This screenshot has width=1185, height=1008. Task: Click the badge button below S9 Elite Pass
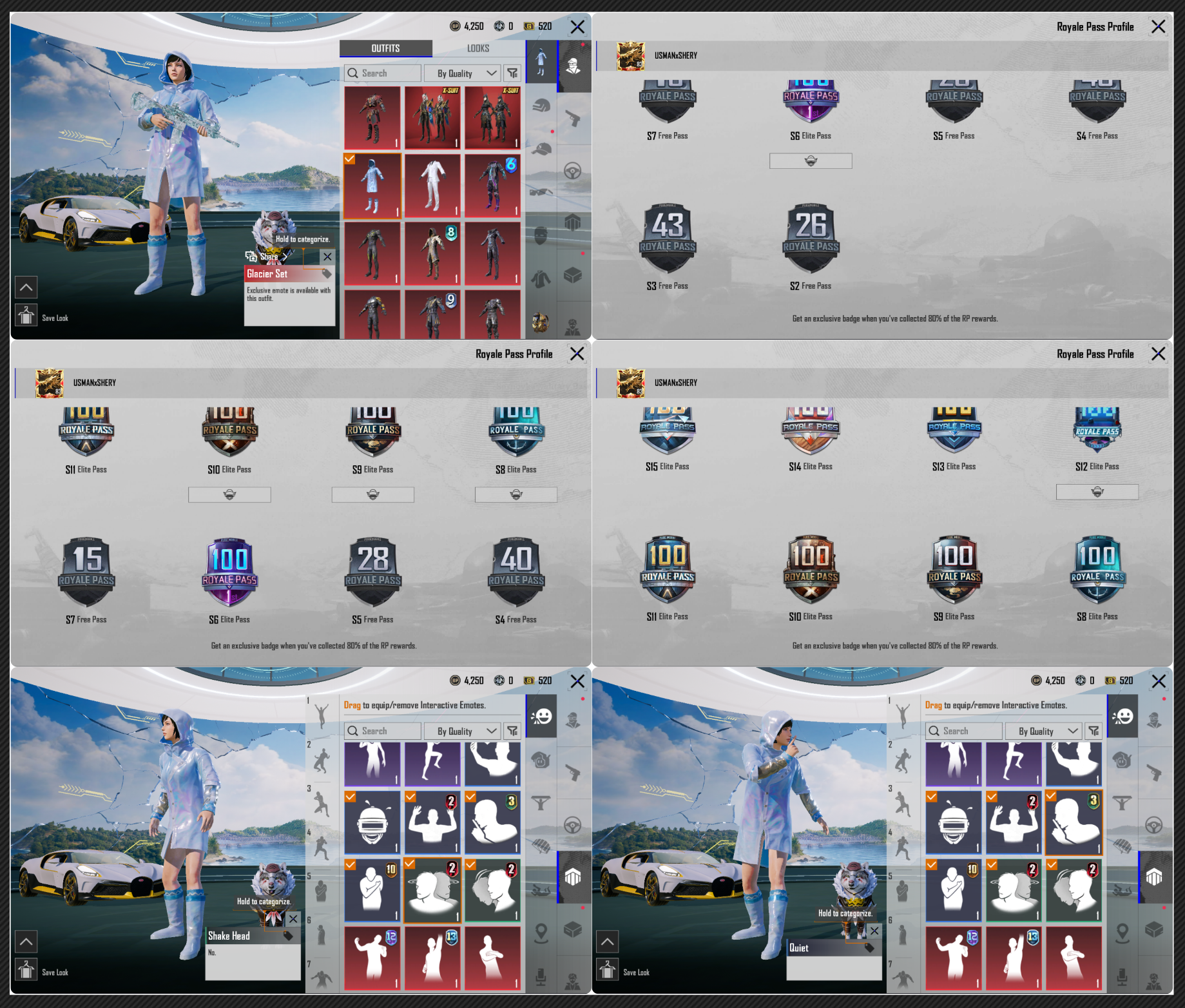373,494
